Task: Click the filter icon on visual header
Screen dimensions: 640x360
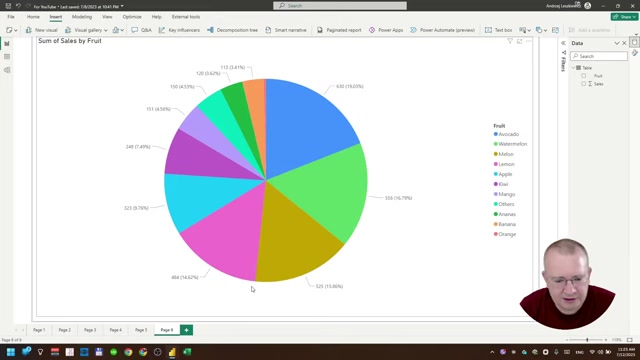Action: point(510,41)
